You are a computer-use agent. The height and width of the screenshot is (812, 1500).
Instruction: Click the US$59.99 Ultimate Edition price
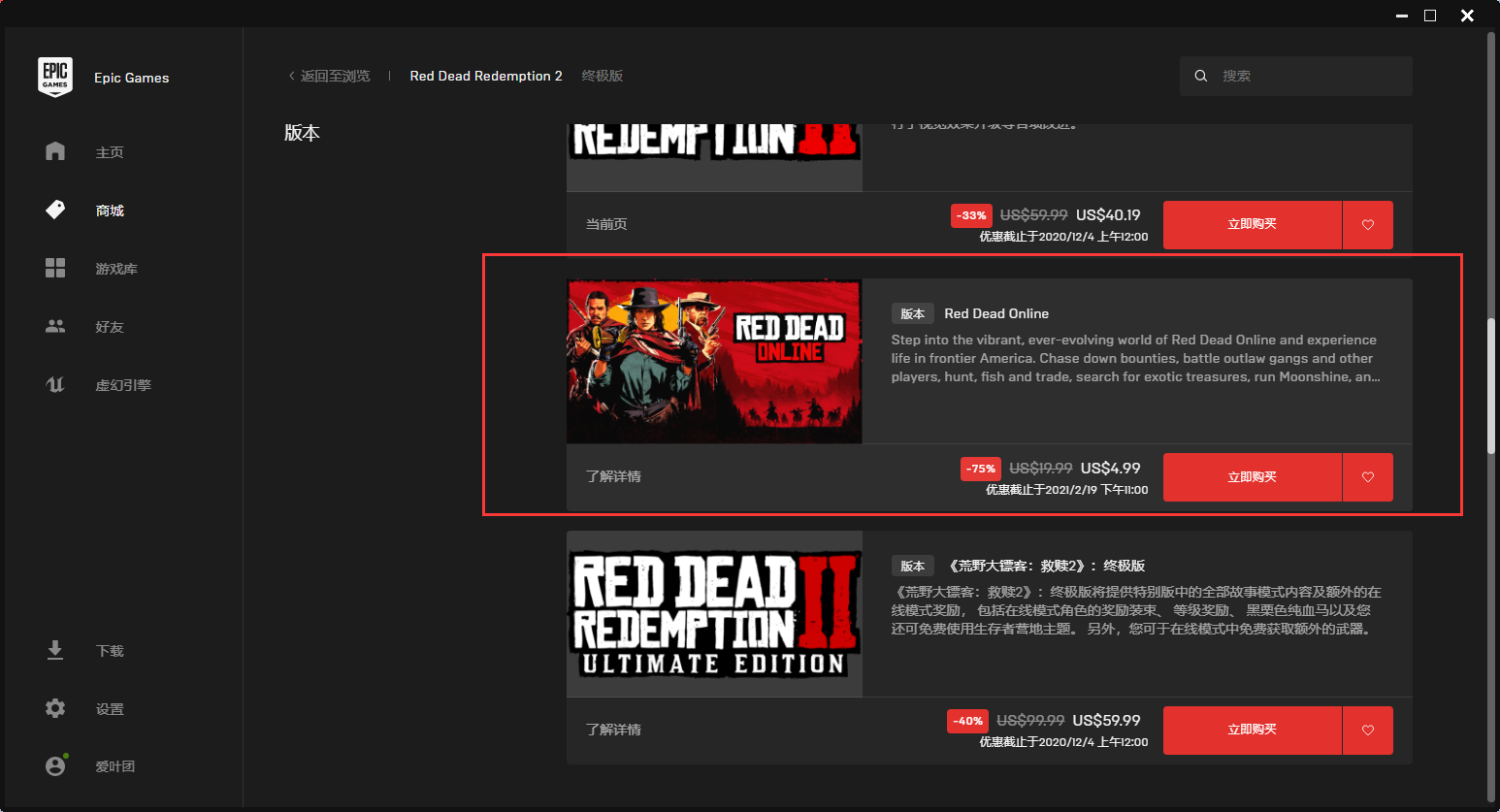click(1106, 720)
